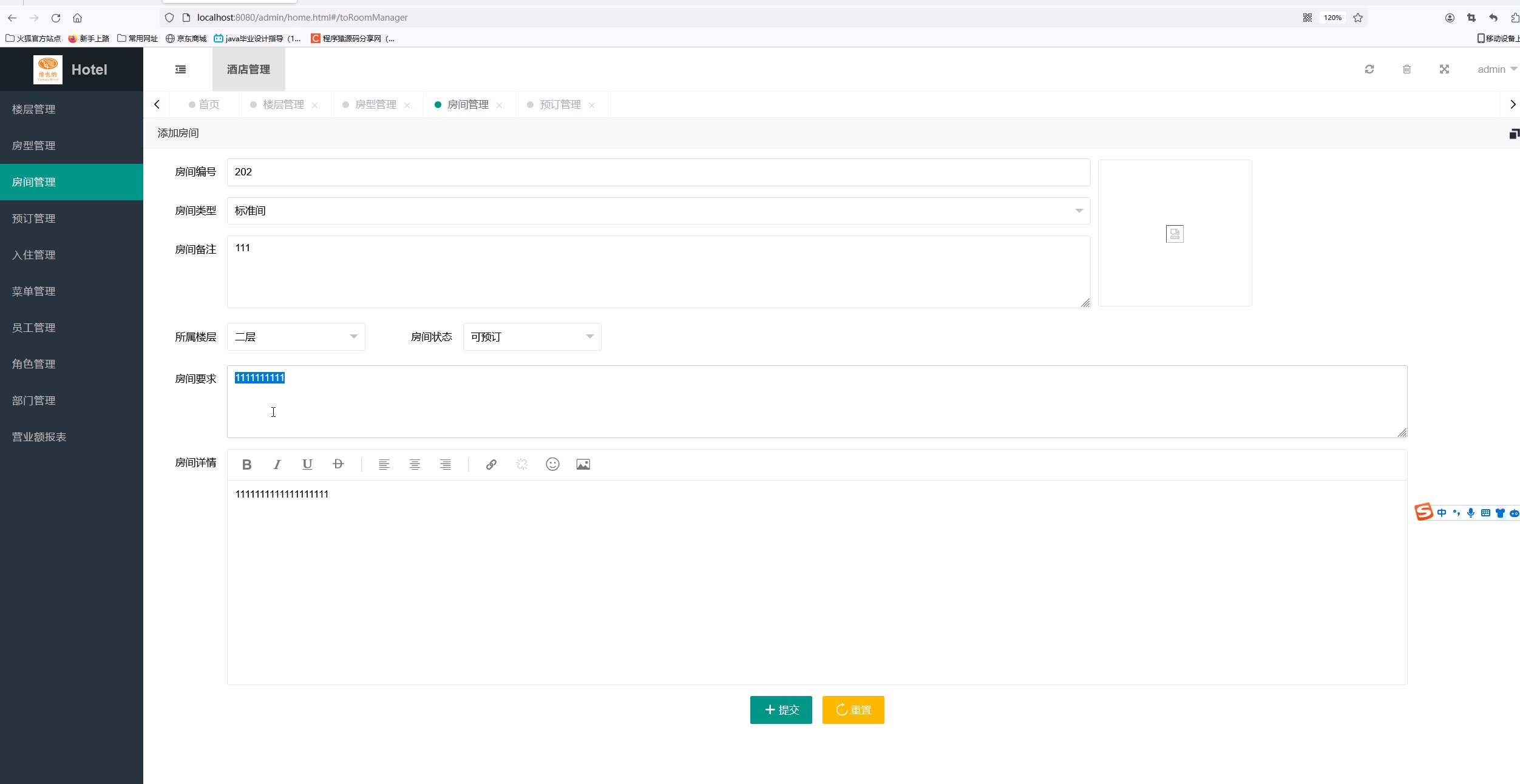The width and height of the screenshot is (1520, 784).
Task: Click the refresh icon in header
Action: pos(1369,69)
